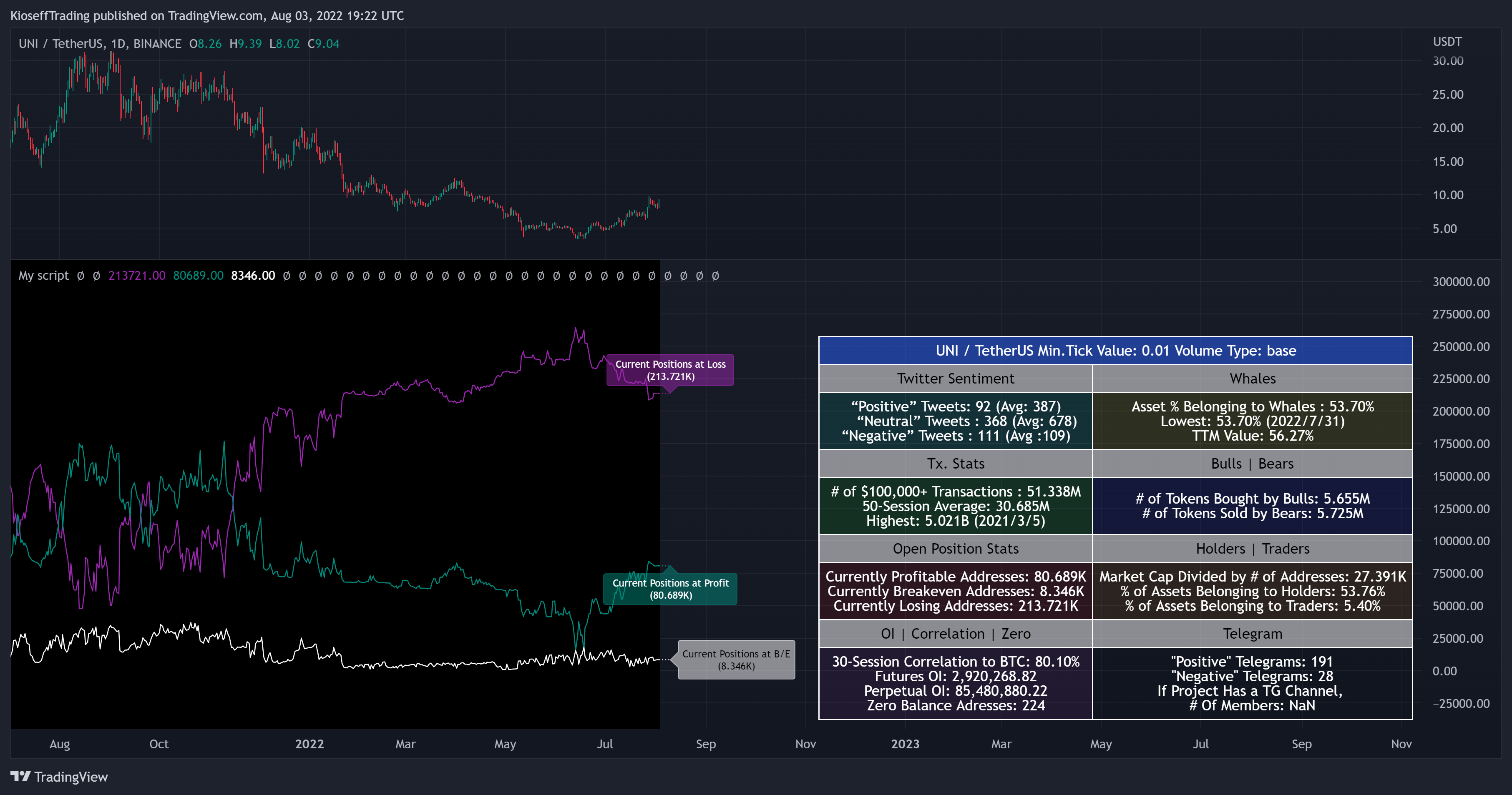Click 'Highest: 5.021B (2021/3/5)' text
The height and width of the screenshot is (795, 1512).
(956, 521)
